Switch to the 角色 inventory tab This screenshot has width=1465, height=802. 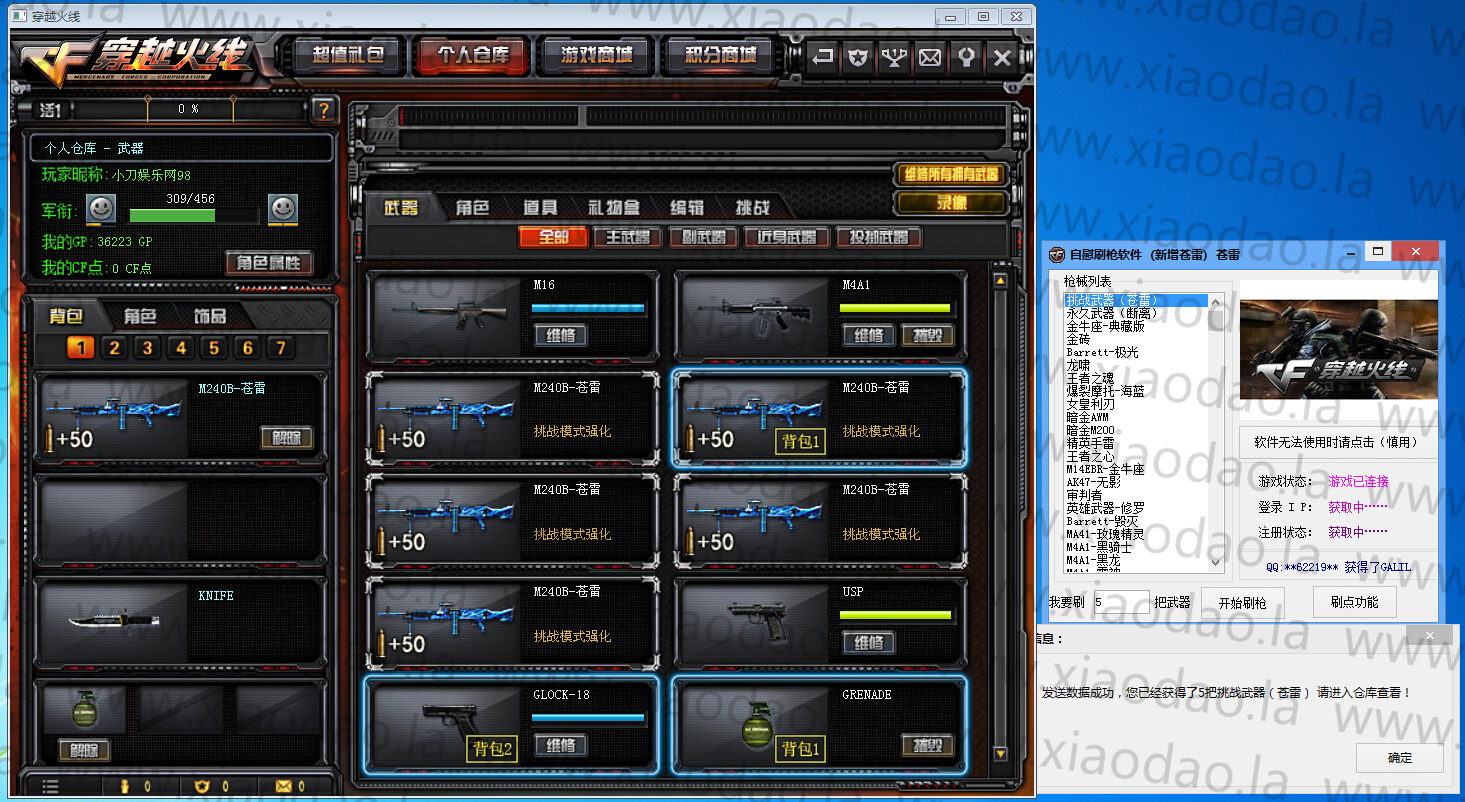tap(472, 208)
